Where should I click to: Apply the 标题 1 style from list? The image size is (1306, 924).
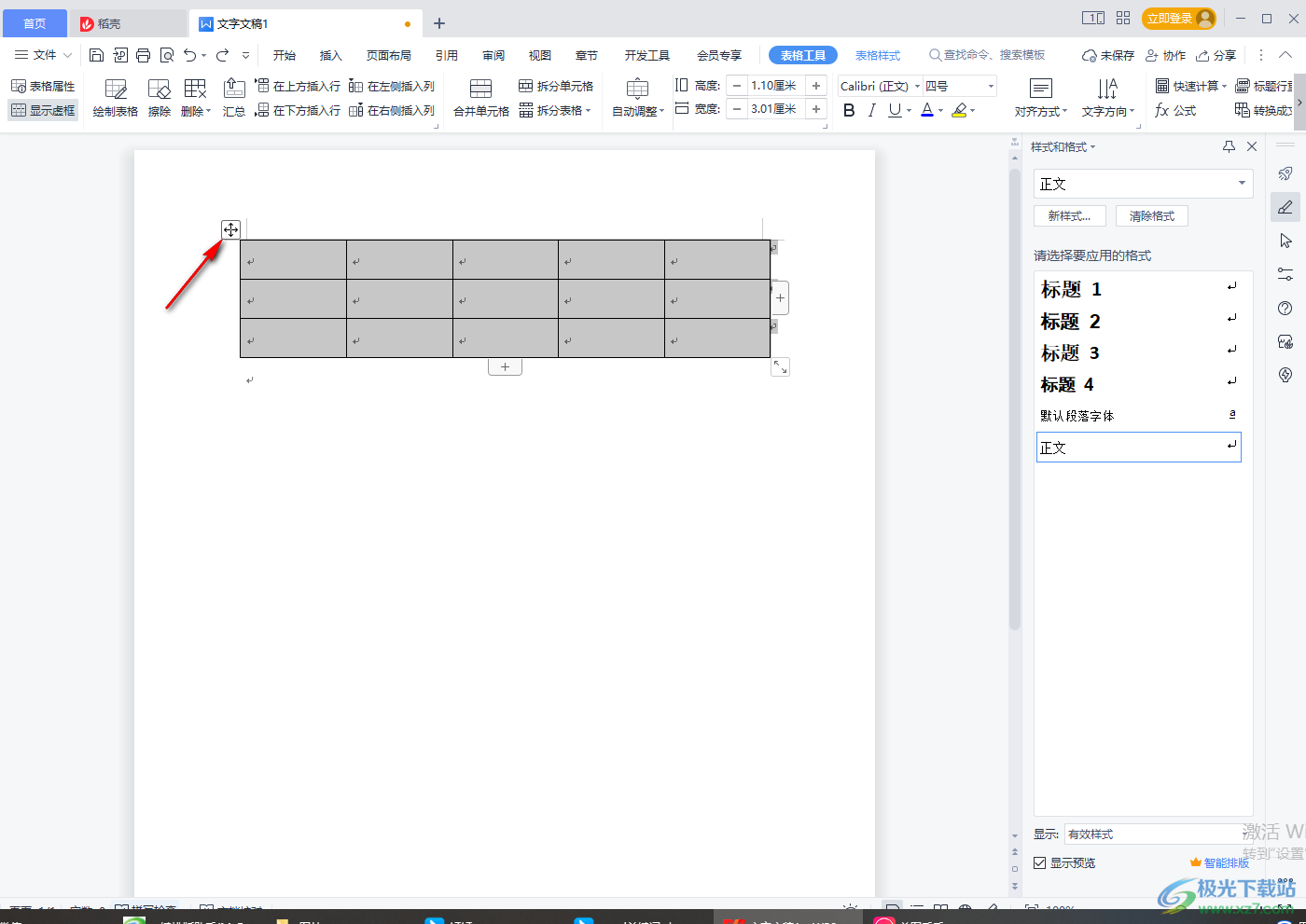(1138, 289)
